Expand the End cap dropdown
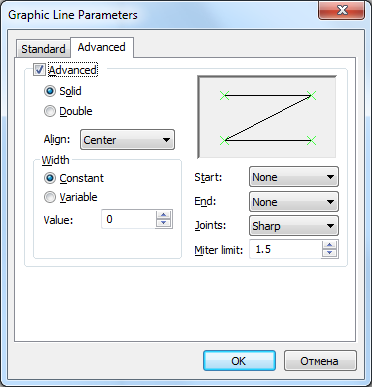This screenshot has width=372, height=387. click(294, 202)
